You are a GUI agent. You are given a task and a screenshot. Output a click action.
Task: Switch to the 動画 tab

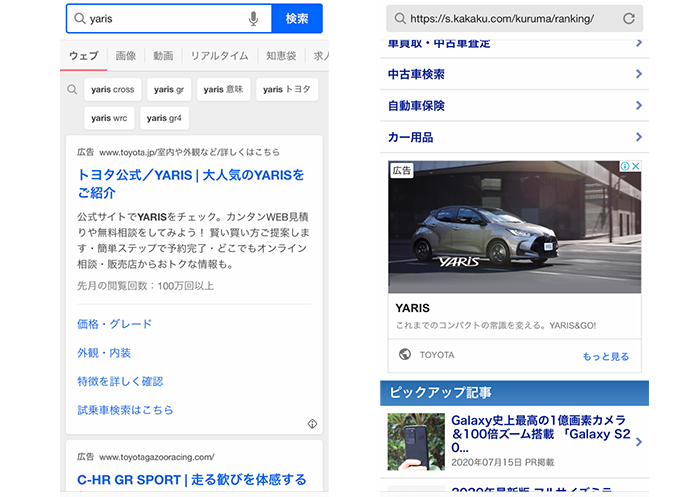(x=163, y=56)
